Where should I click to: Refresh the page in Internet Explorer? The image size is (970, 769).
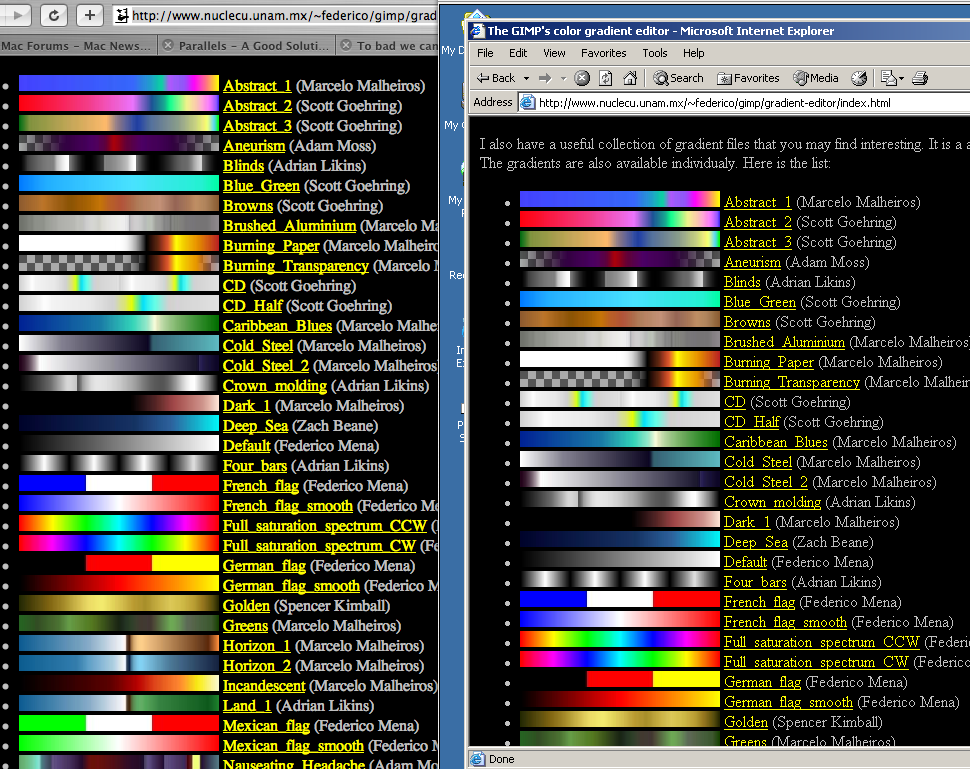(606, 78)
